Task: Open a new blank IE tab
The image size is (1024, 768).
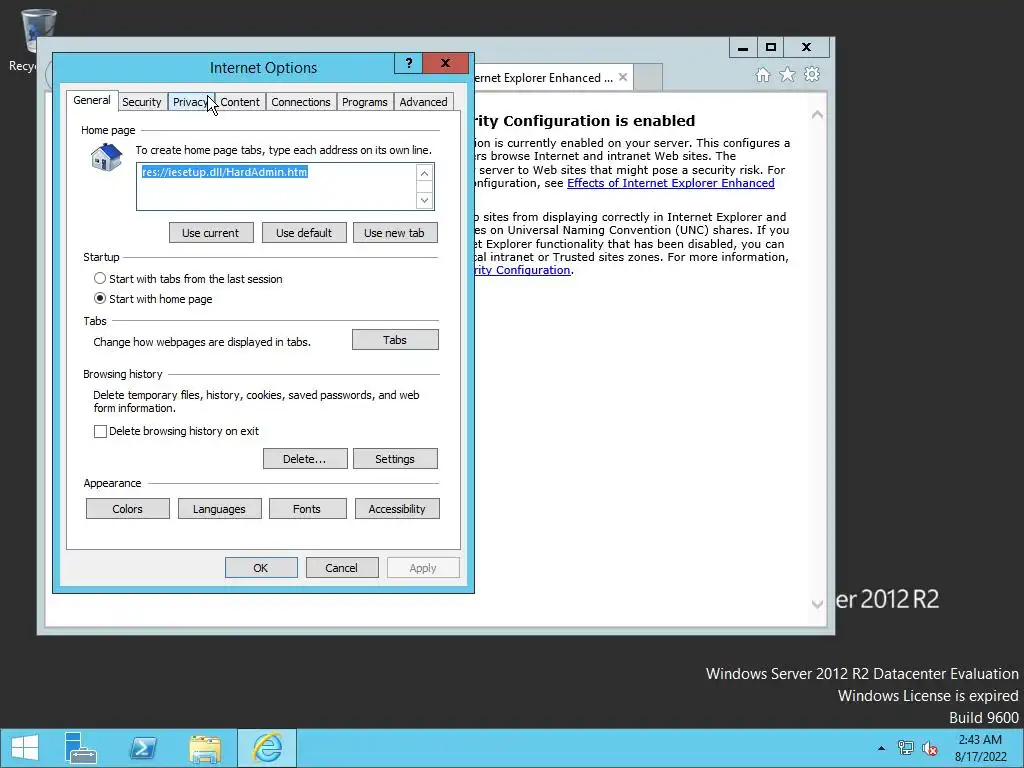Action: (648, 77)
